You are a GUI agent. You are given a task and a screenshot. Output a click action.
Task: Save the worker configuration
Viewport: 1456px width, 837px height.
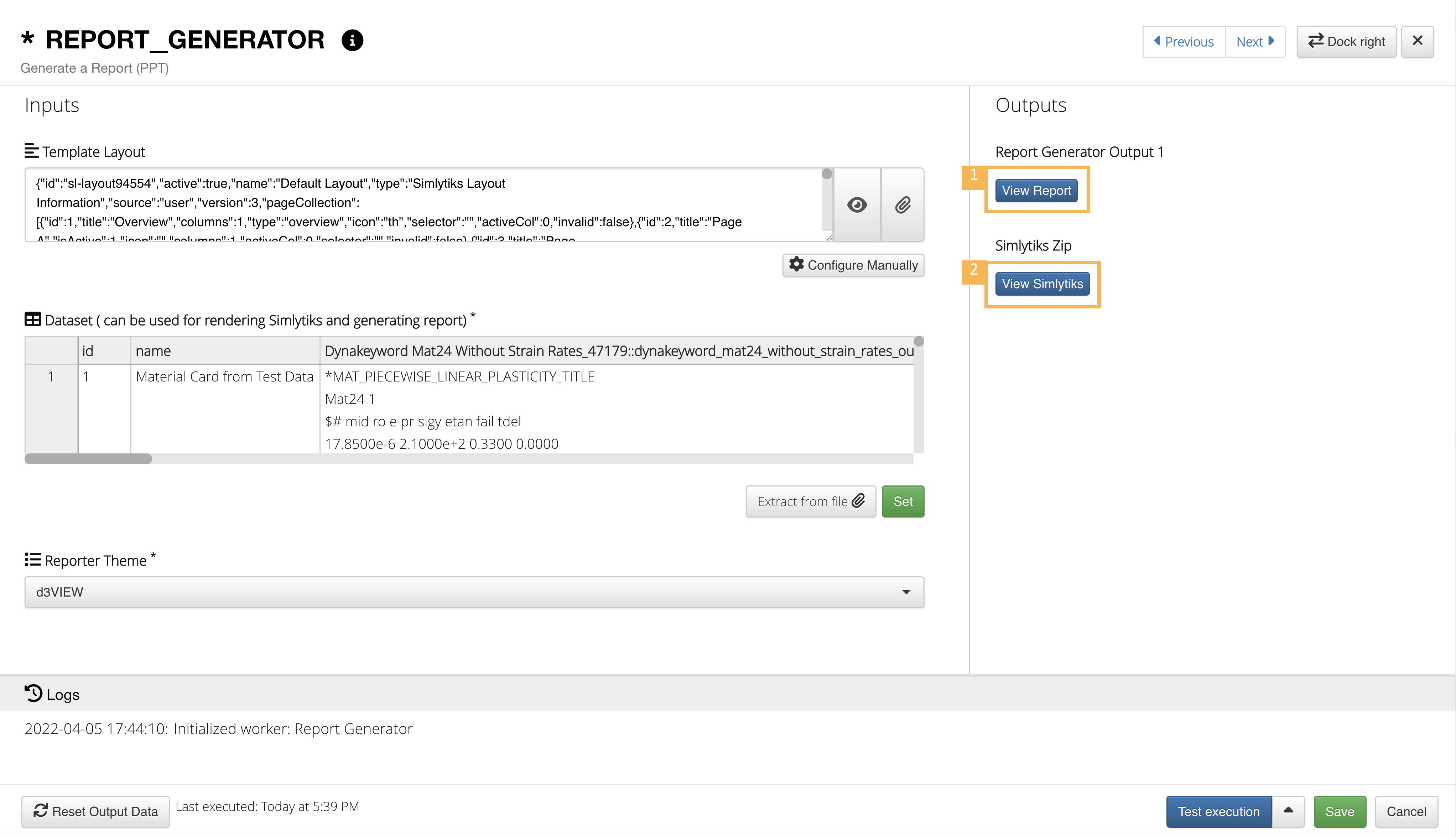point(1339,811)
